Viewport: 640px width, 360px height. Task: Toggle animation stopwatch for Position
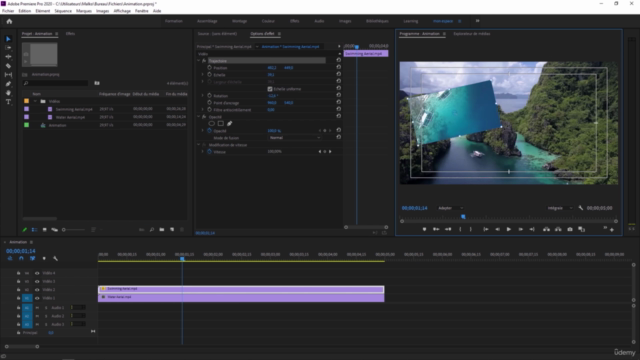(x=209, y=67)
